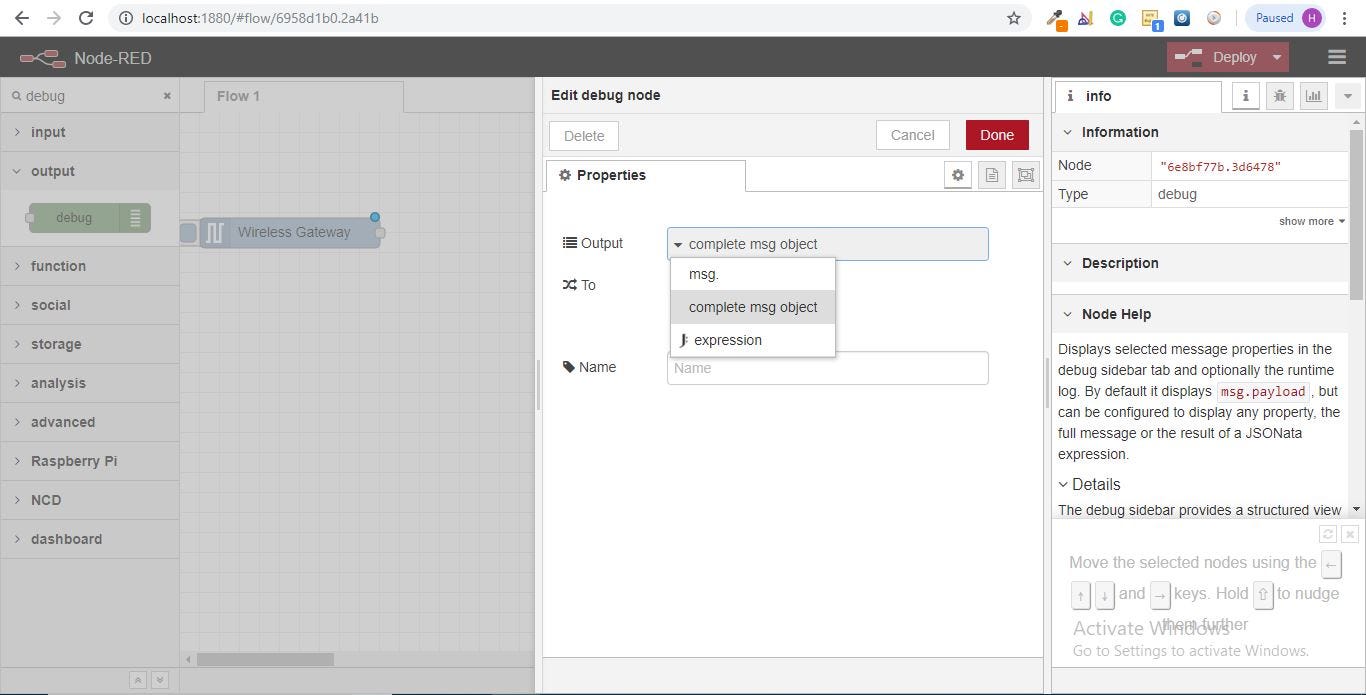This screenshot has height=695, width=1366.
Task: Click the Node-RED logo in header
Action: coord(41,57)
